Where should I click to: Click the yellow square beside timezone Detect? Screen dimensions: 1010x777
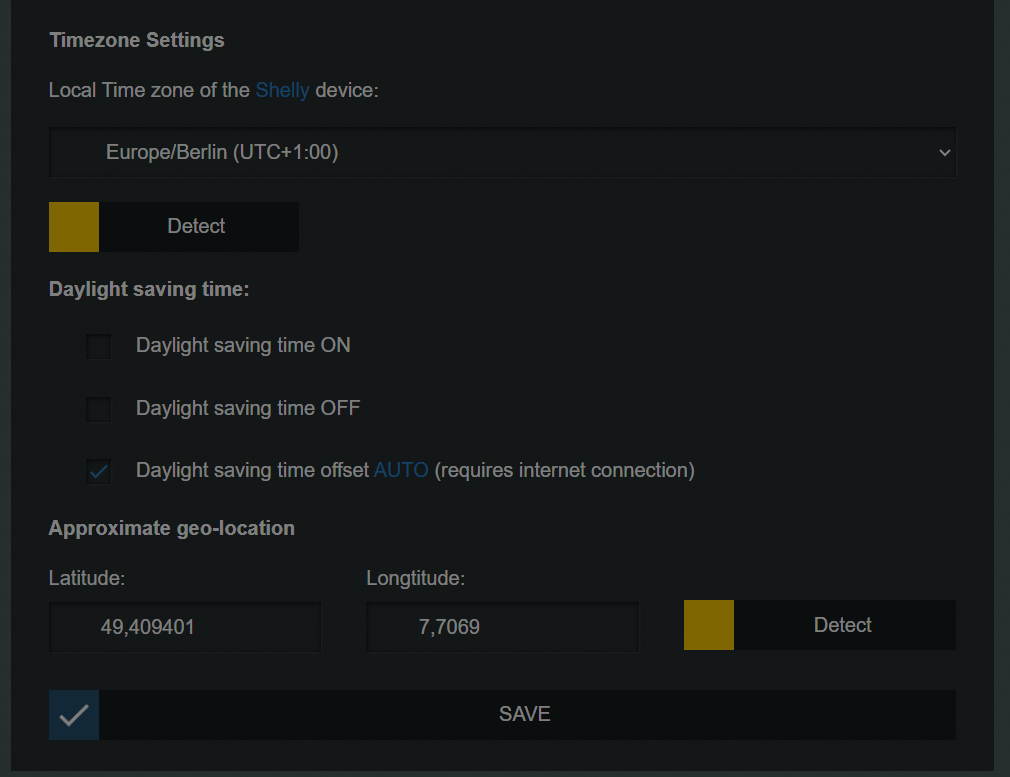[74, 227]
